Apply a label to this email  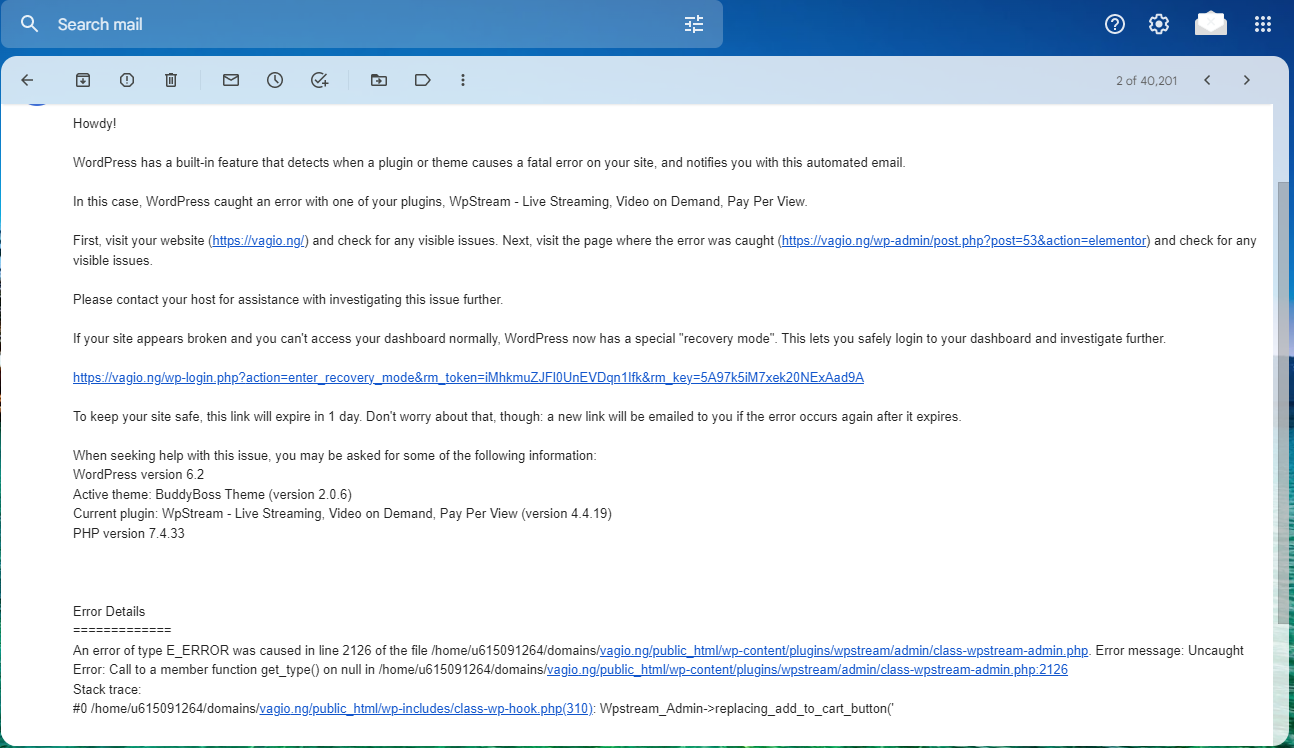point(422,79)
